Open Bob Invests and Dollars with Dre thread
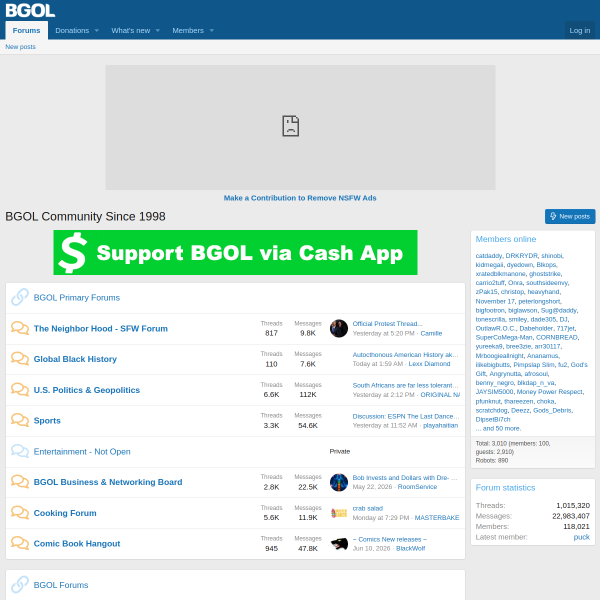This screenshot has height=600, width=600. pos(405,478)
